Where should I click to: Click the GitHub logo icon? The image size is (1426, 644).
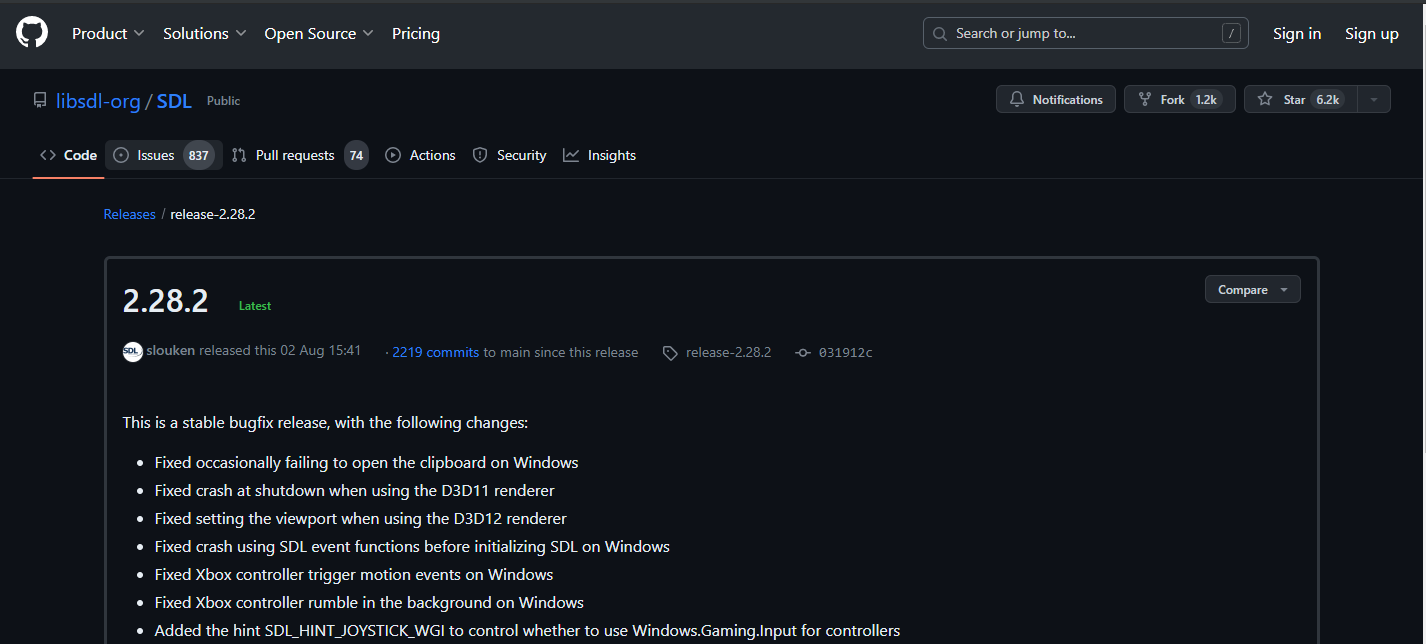tap(32, 33)
